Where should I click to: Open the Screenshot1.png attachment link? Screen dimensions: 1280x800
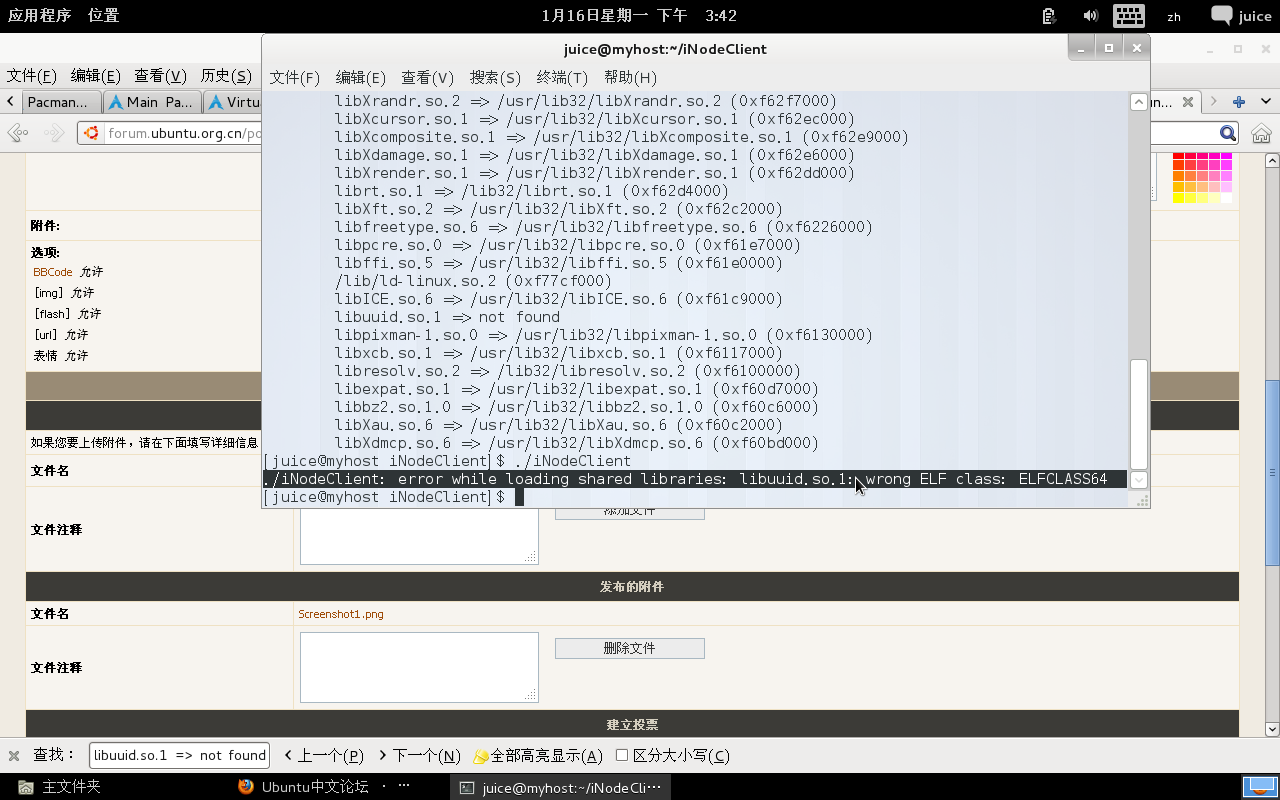point(341,614)
